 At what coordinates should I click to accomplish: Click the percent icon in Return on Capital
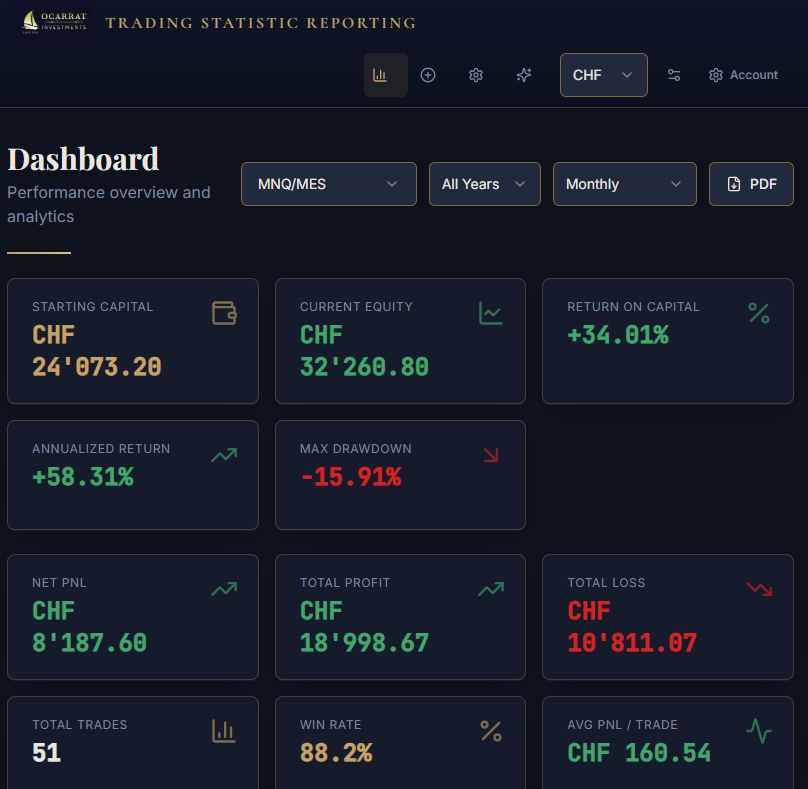click(x=759, y=313)
